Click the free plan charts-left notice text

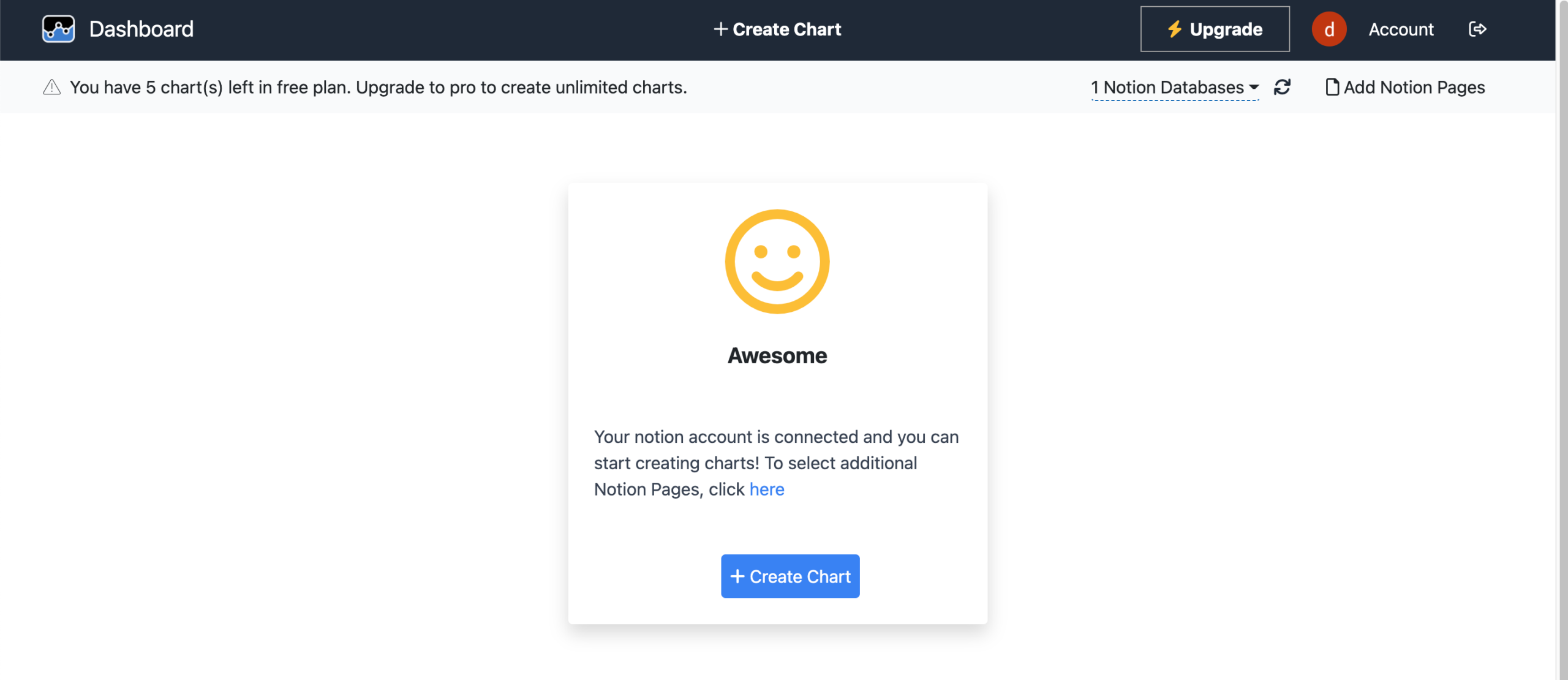coord(379,87)
